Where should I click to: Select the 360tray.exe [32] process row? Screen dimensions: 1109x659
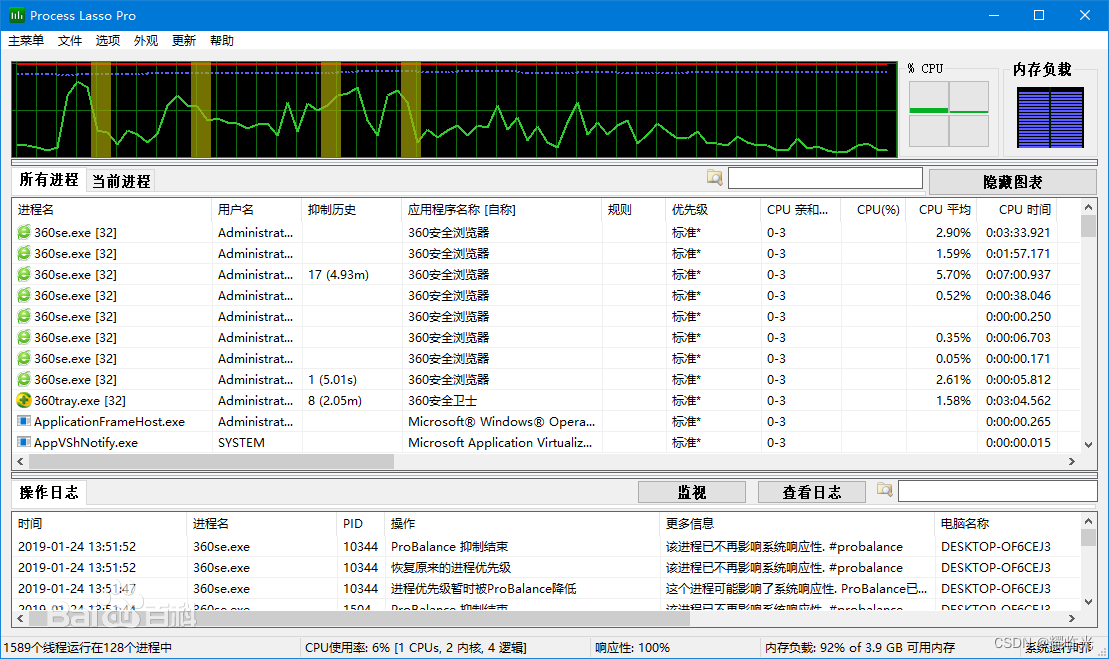pos(545,400)
